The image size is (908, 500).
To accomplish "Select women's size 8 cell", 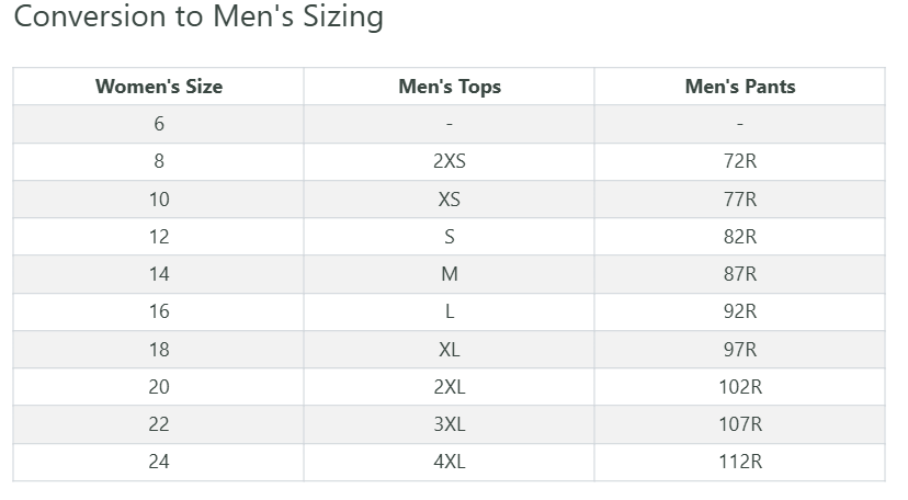I will tap(159, 162).
